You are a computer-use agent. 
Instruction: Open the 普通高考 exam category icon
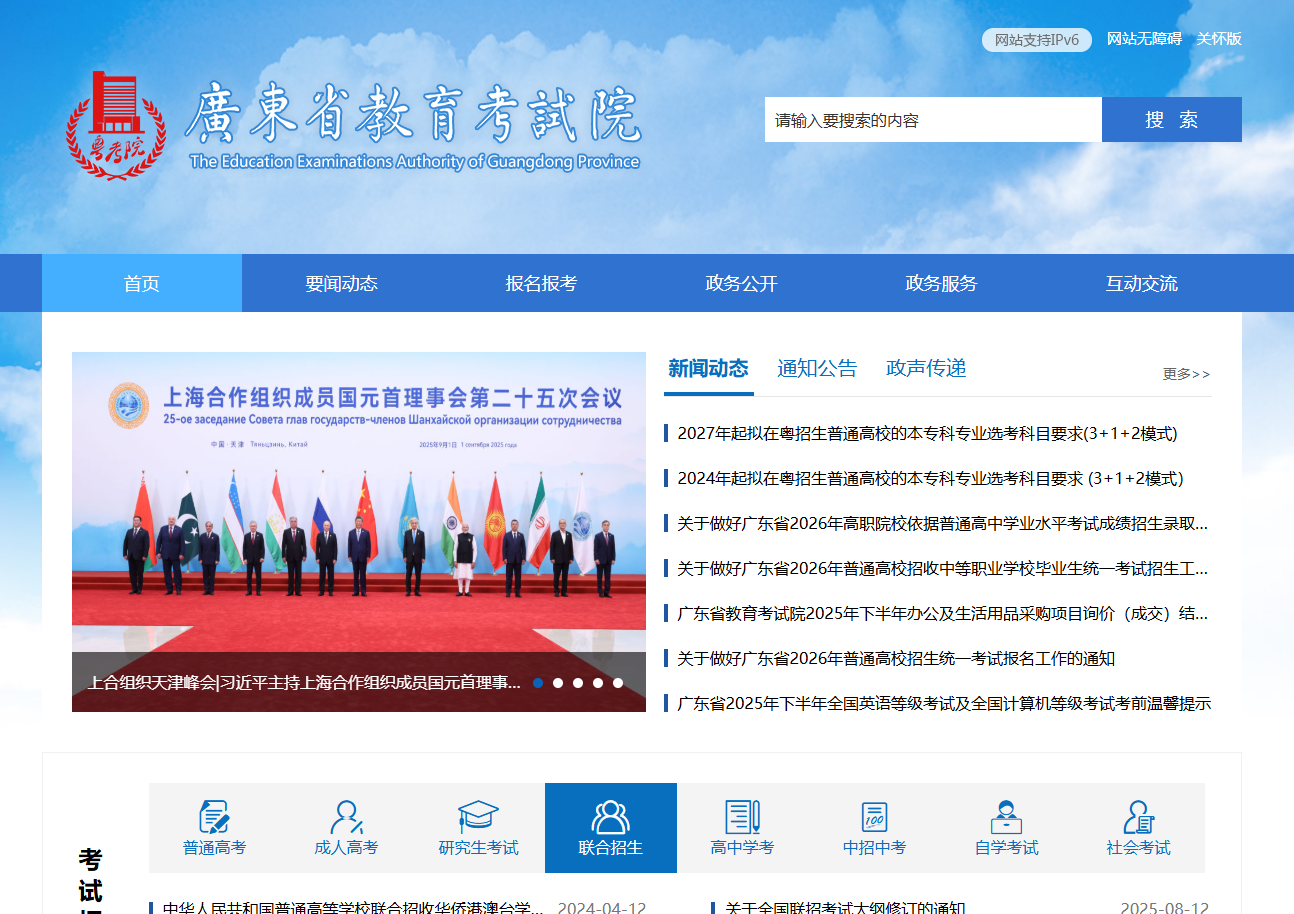[x=214, y=817]
